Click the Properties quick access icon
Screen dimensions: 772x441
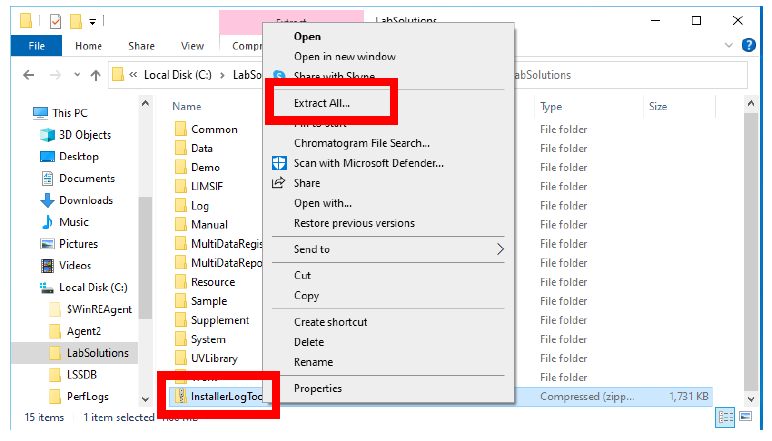(56, 21)
